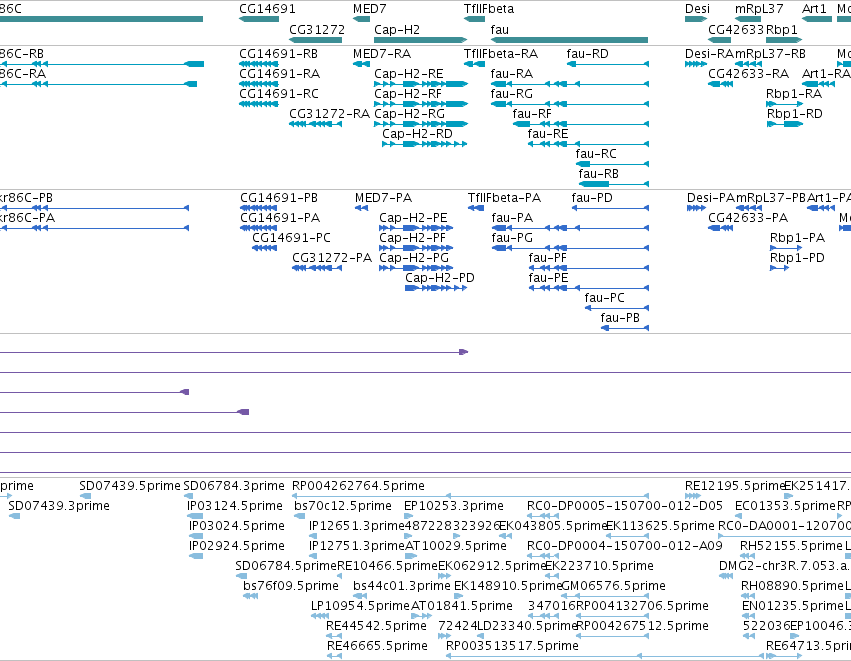This screenshot has width=851, height=661.
Task: Click clone RP004262764.5prime
Action: point(358,486)
